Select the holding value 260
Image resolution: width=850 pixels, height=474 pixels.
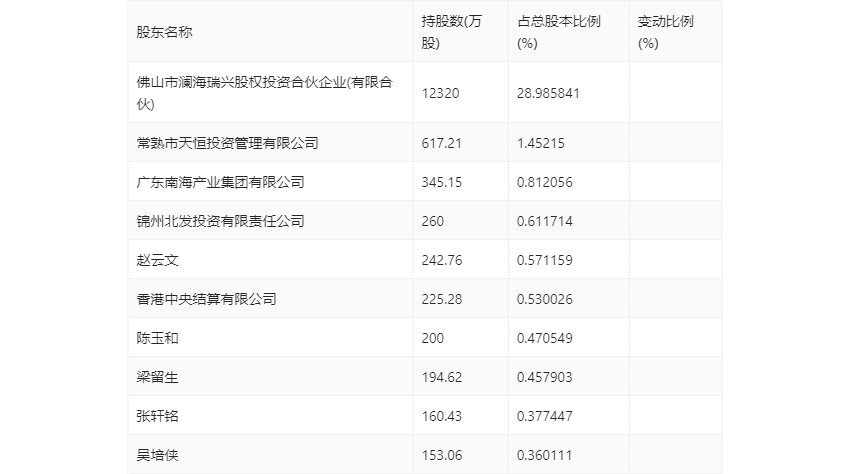pos(433,221)
